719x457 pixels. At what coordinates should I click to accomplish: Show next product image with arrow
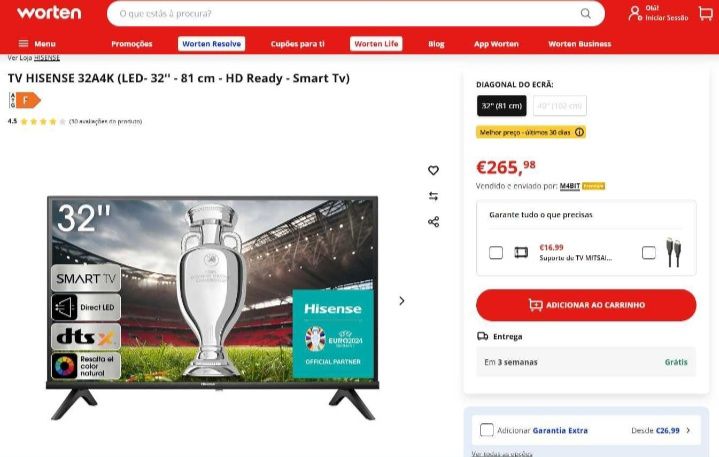pos(402,301)
